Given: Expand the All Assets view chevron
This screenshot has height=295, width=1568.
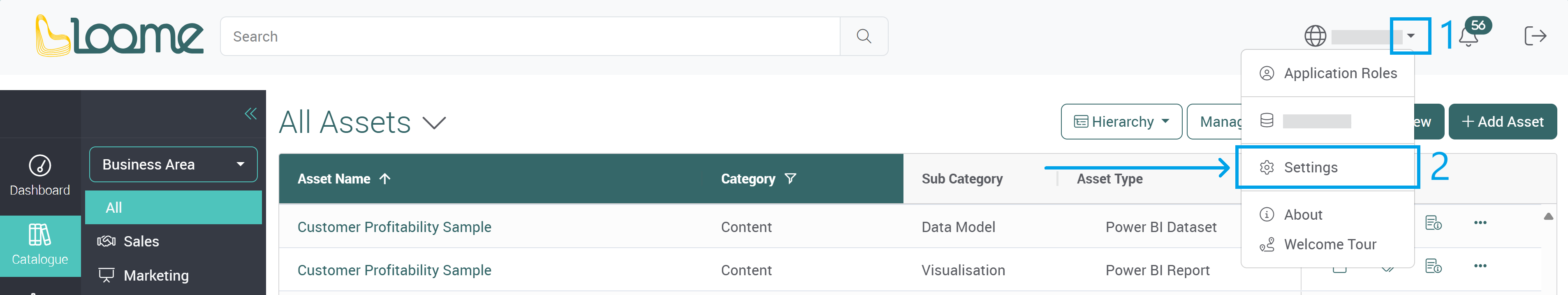Looking at the screenshot, I should tap(434, 123).
